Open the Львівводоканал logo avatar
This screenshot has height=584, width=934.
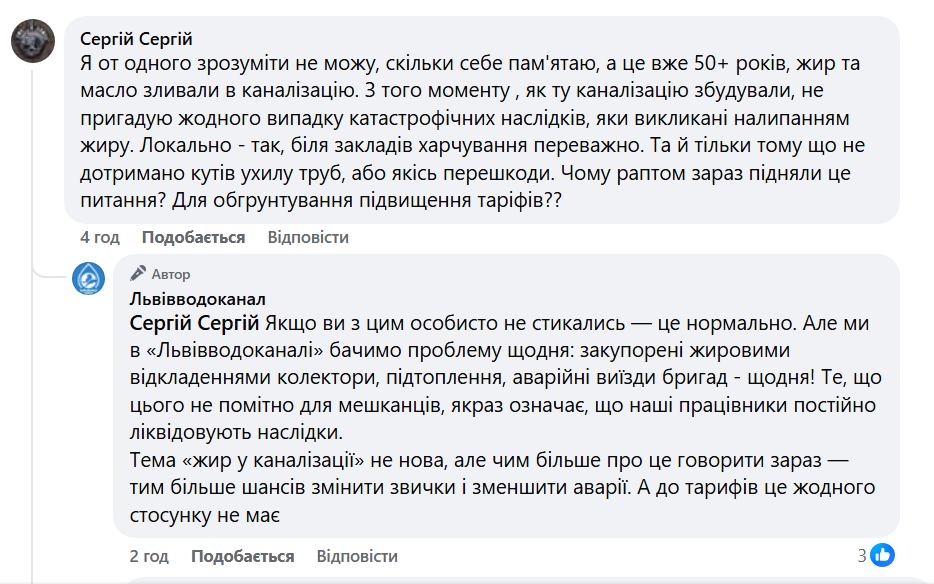(89, 277)
